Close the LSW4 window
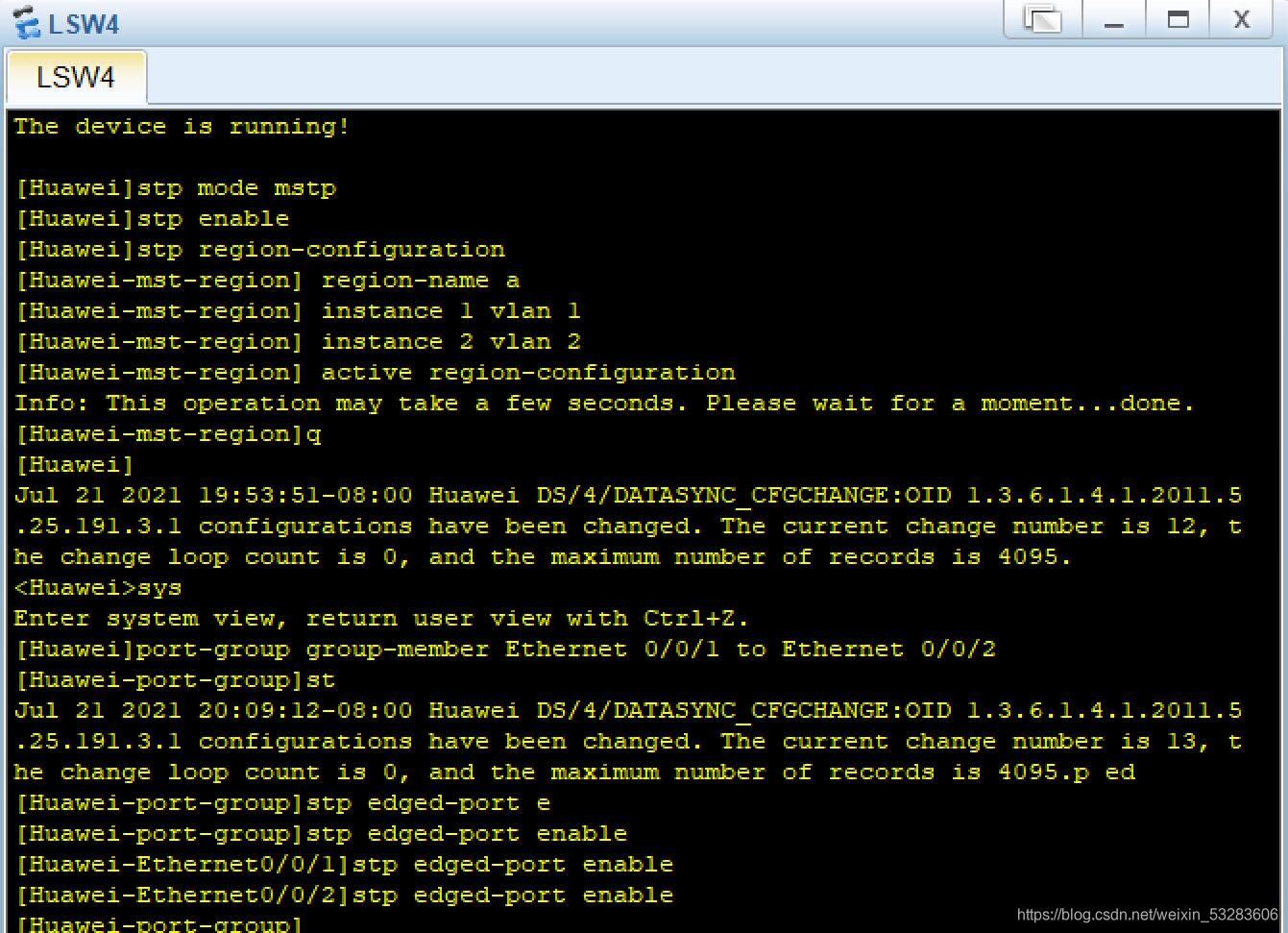 (1242, 20)
